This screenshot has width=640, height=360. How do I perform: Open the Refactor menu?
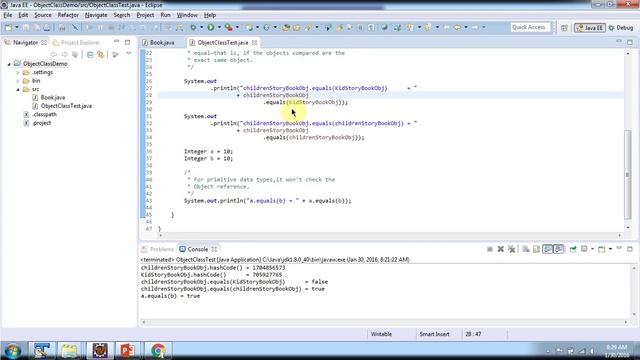pos(68,15)
